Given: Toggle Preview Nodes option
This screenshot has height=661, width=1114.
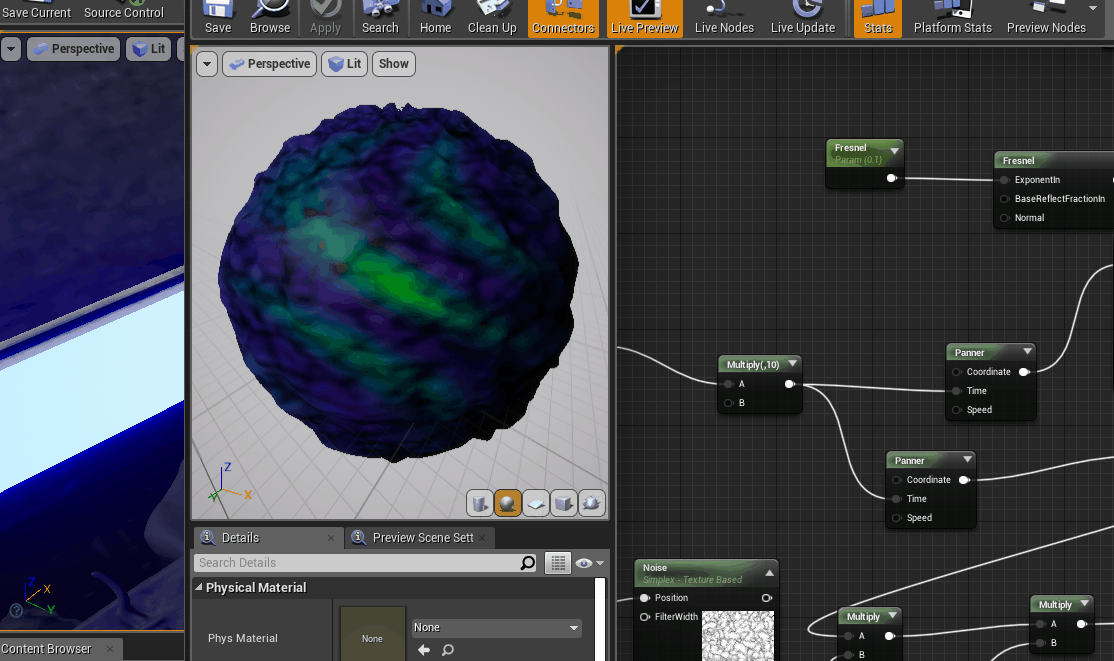Looking at the screenshot, I should click(x=1046, y=18).
